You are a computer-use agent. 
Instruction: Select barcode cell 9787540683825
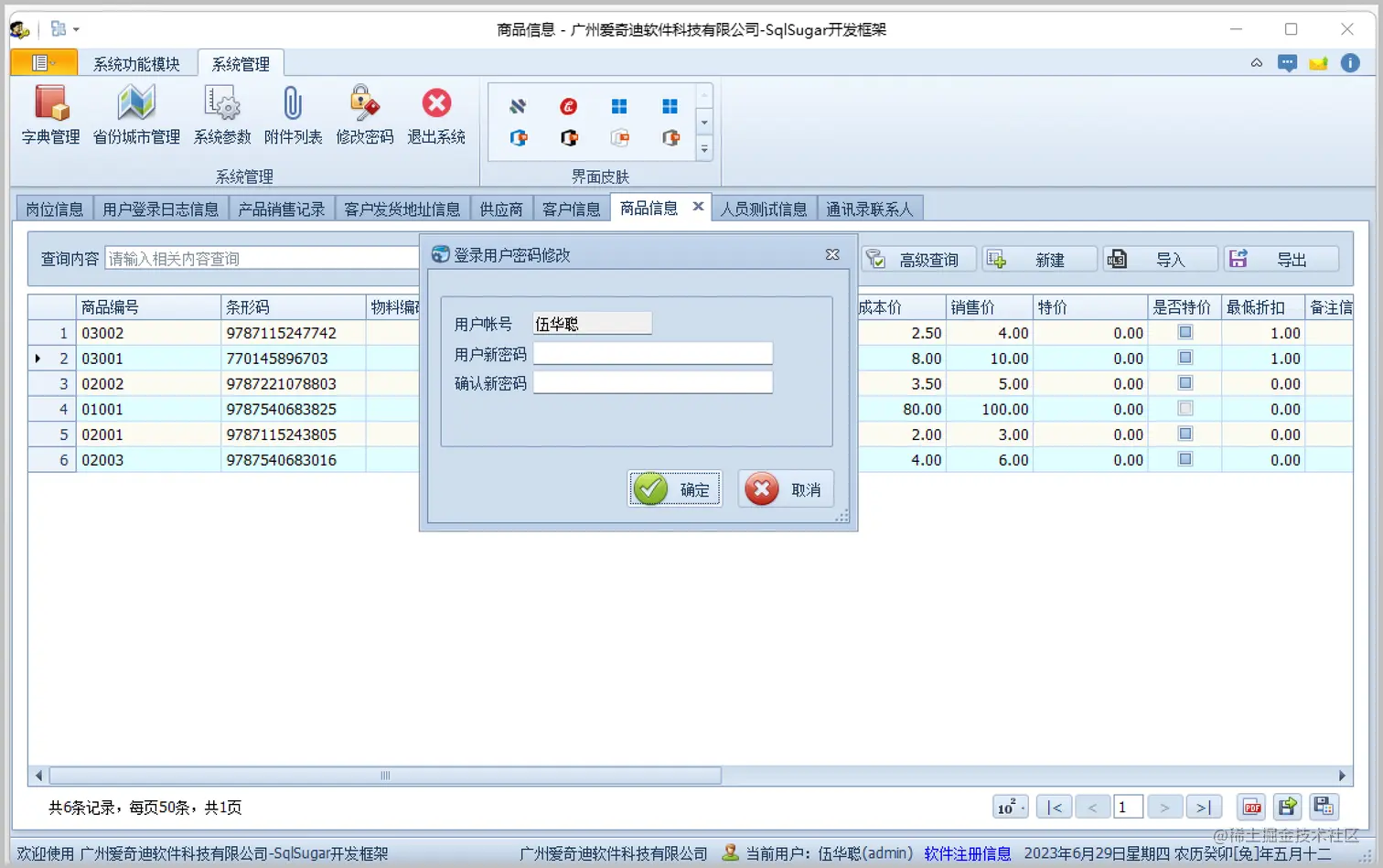pos(293,409)
